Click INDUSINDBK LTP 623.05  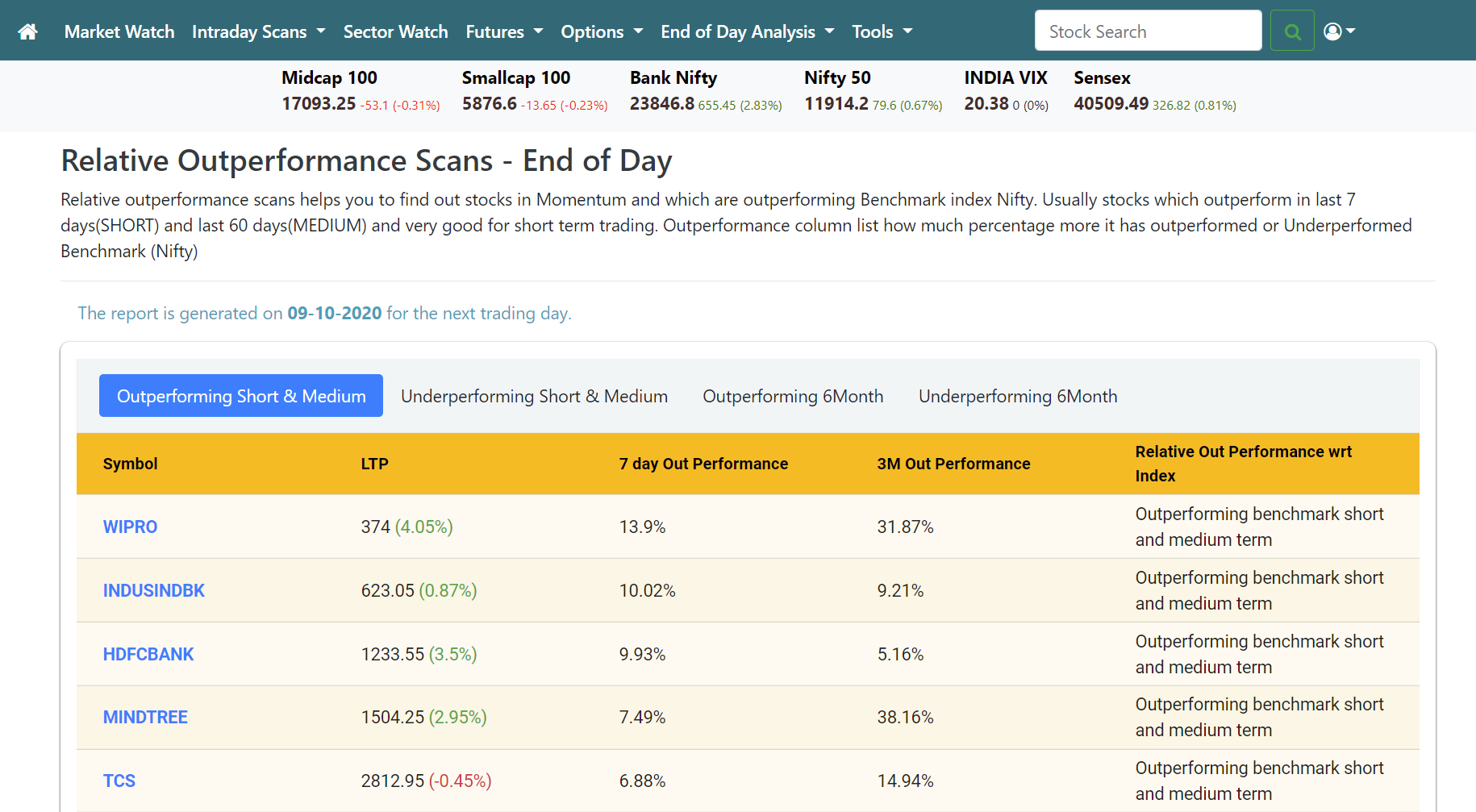click(x=388, y=590)
